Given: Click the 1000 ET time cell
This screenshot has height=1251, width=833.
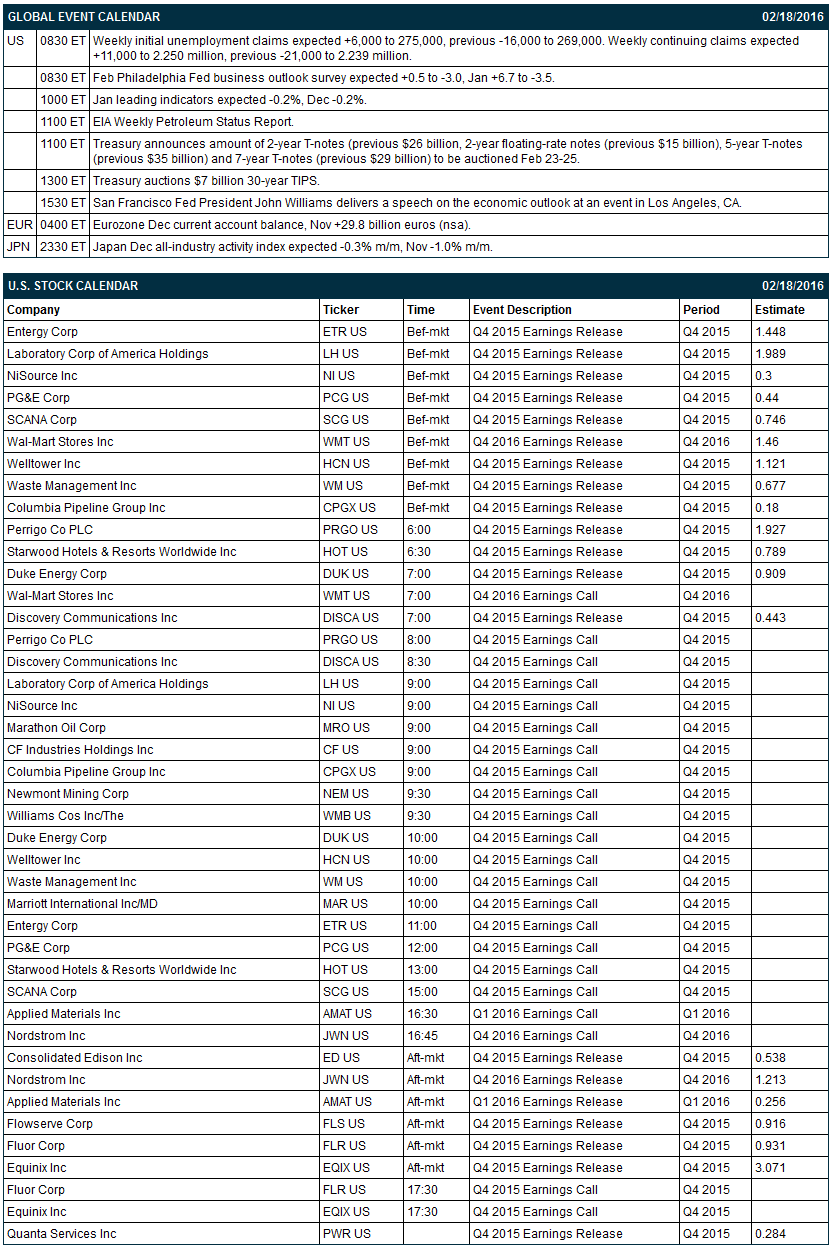Looking at the screenshot, I should coord(62,100).
